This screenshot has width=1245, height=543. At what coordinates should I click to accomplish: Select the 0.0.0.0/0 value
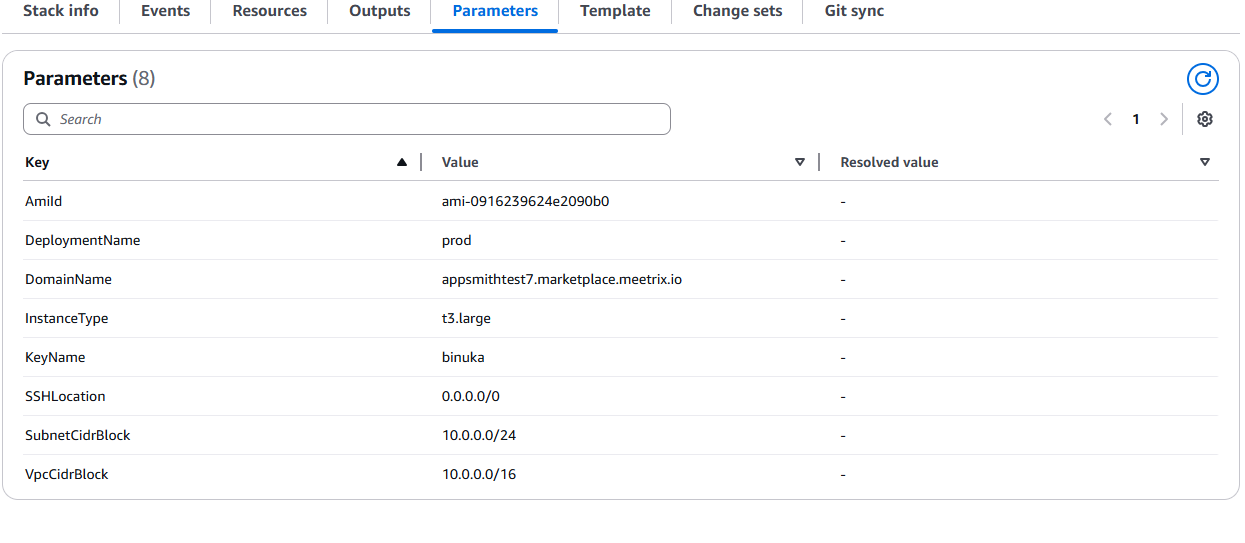471,396
